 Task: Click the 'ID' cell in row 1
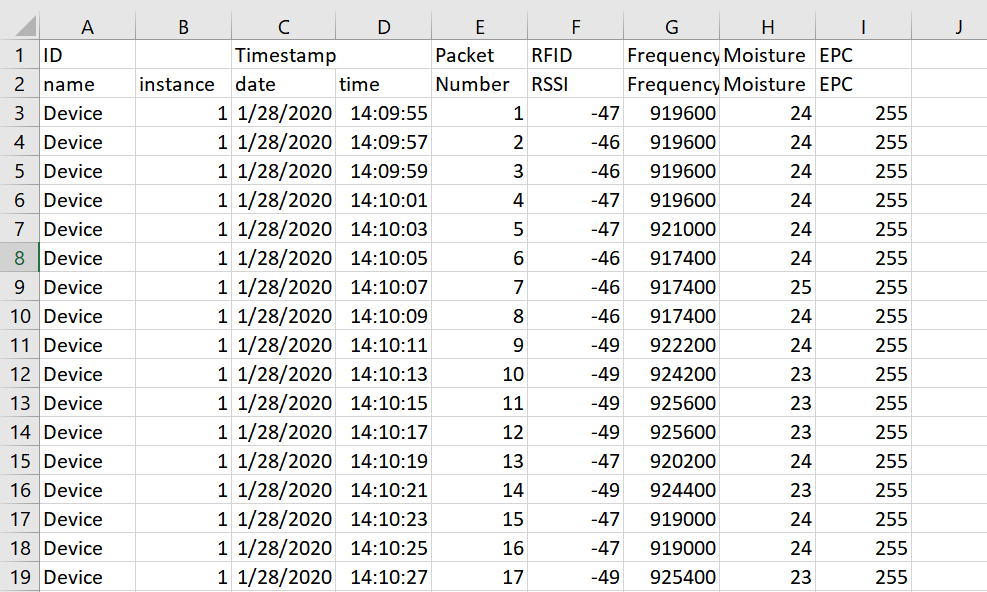pos(87,55)
